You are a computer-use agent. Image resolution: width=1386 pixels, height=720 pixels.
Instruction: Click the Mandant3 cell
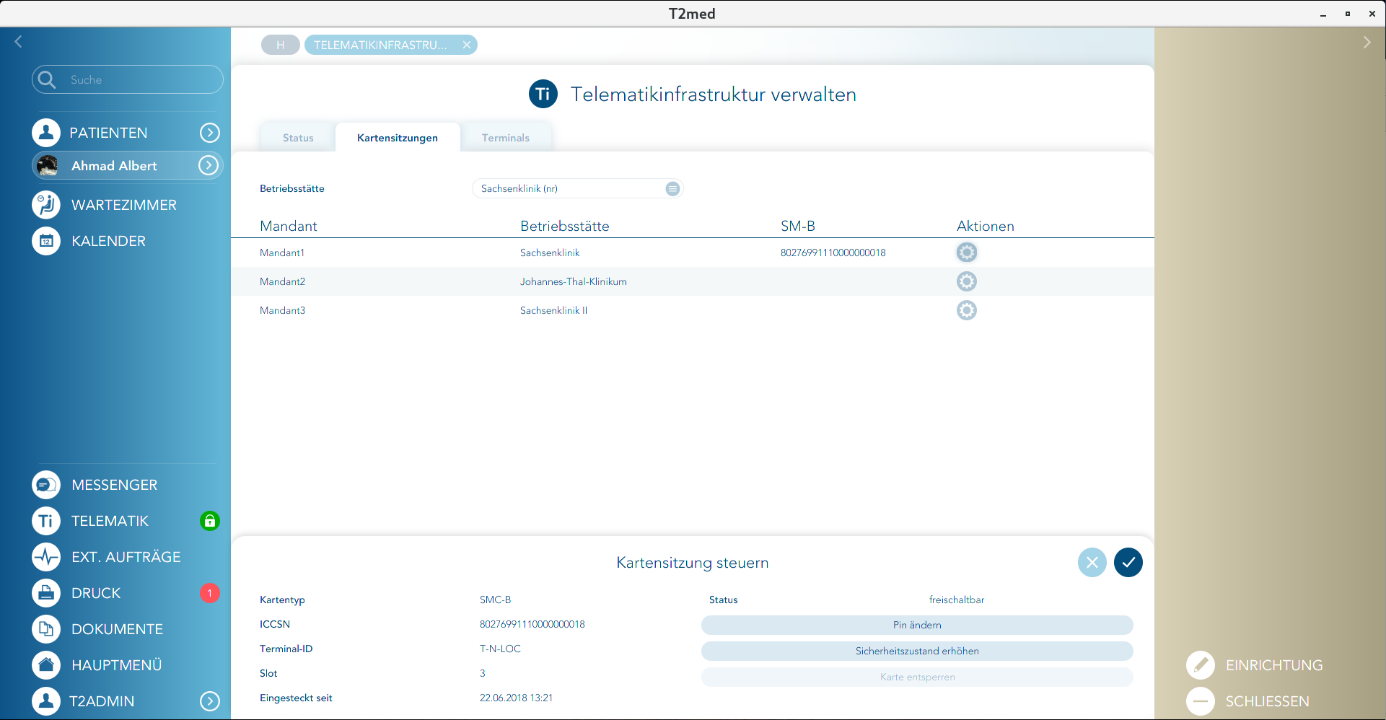tap(282, 311)
